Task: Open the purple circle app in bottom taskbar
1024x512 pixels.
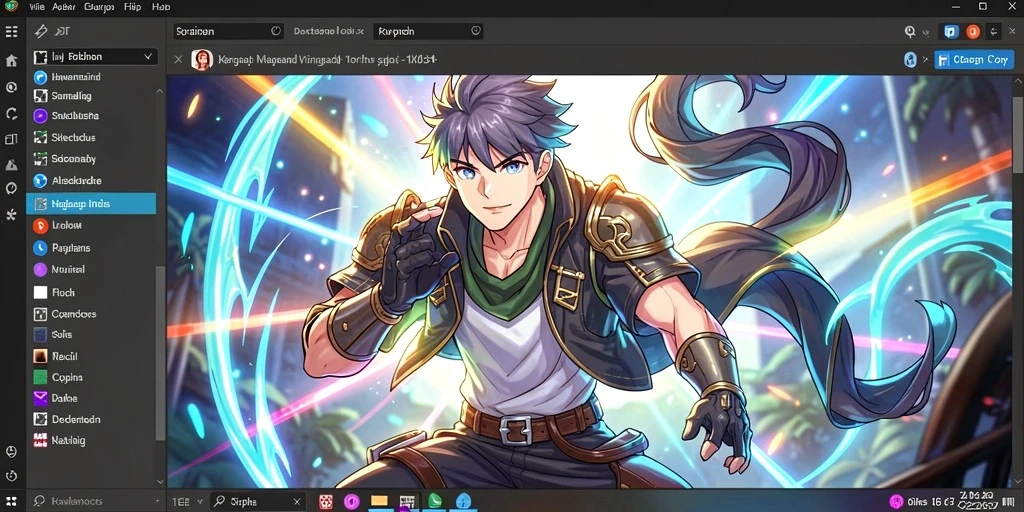Action: (352, 502)
